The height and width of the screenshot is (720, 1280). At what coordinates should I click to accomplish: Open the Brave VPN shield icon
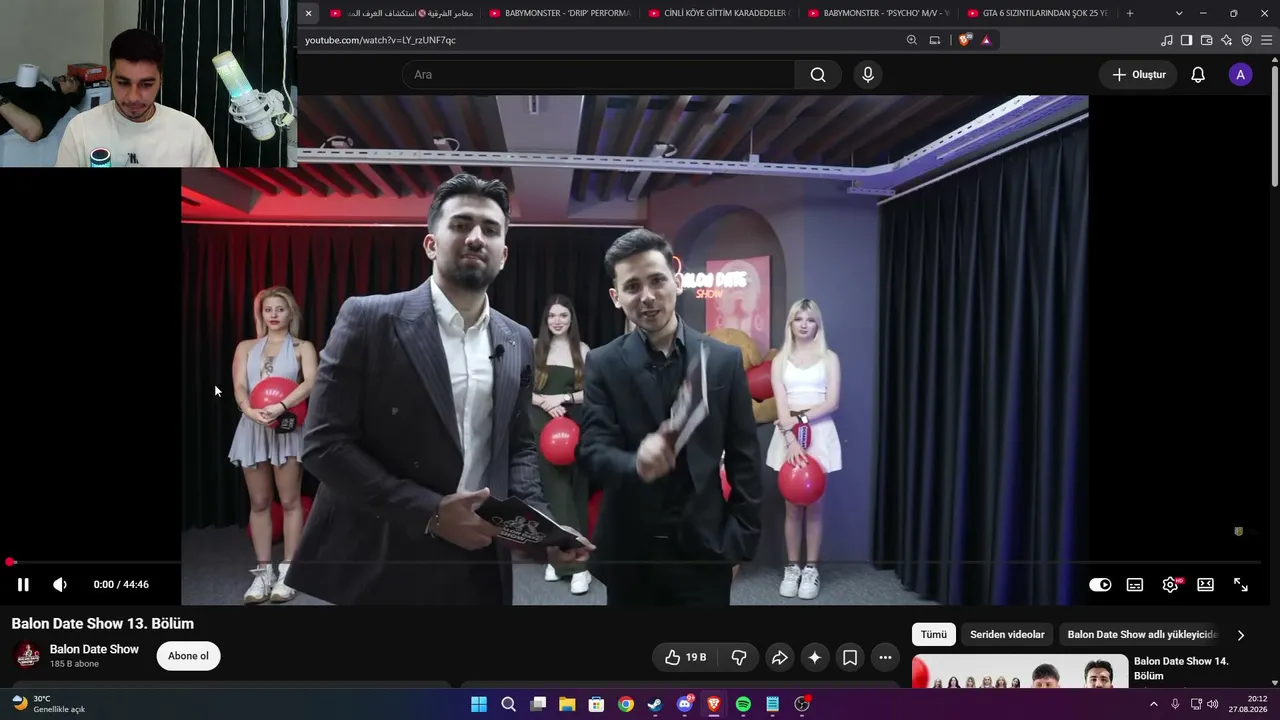[x=1246, y=40]
